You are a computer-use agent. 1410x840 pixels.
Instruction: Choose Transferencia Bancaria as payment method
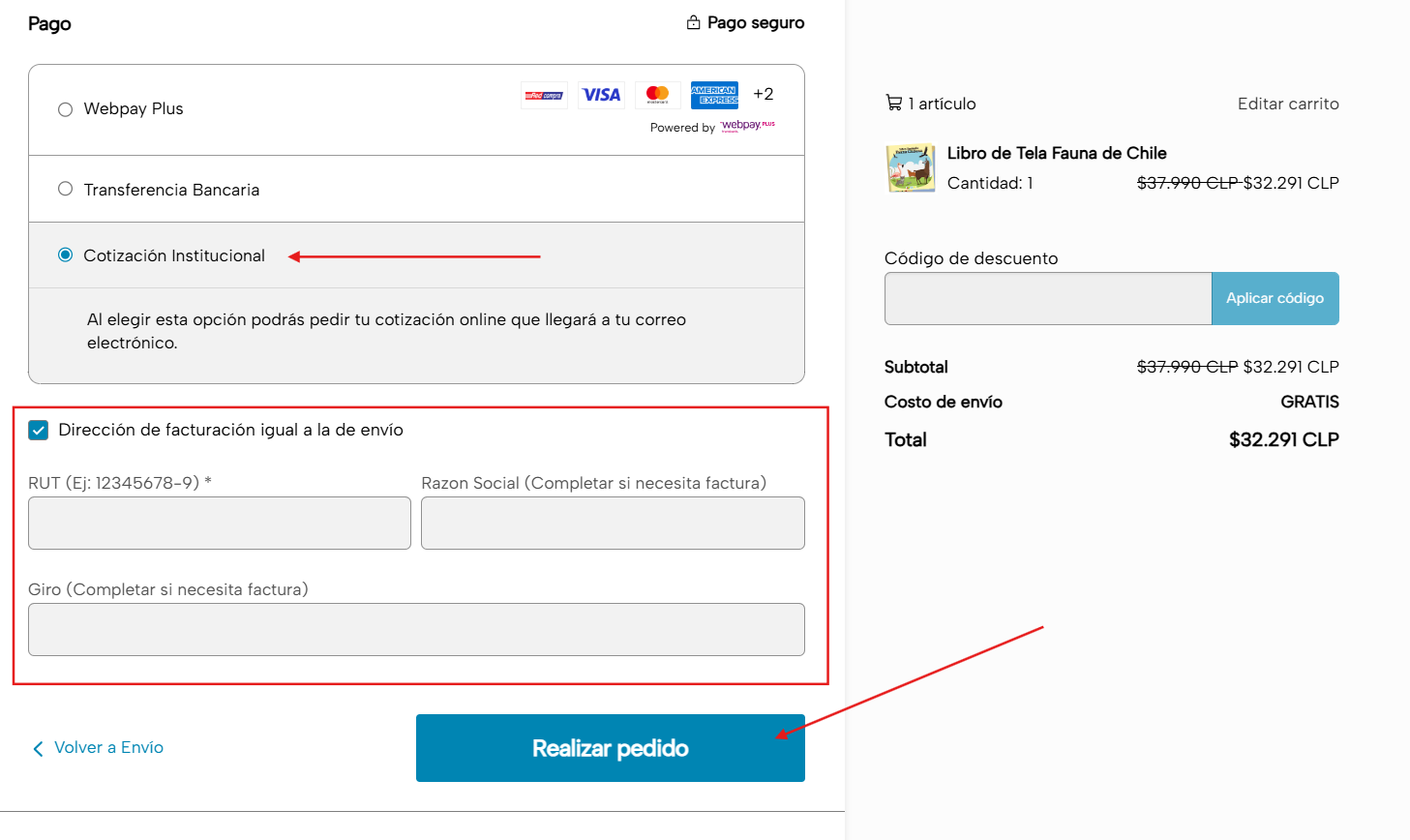point(66,189)
